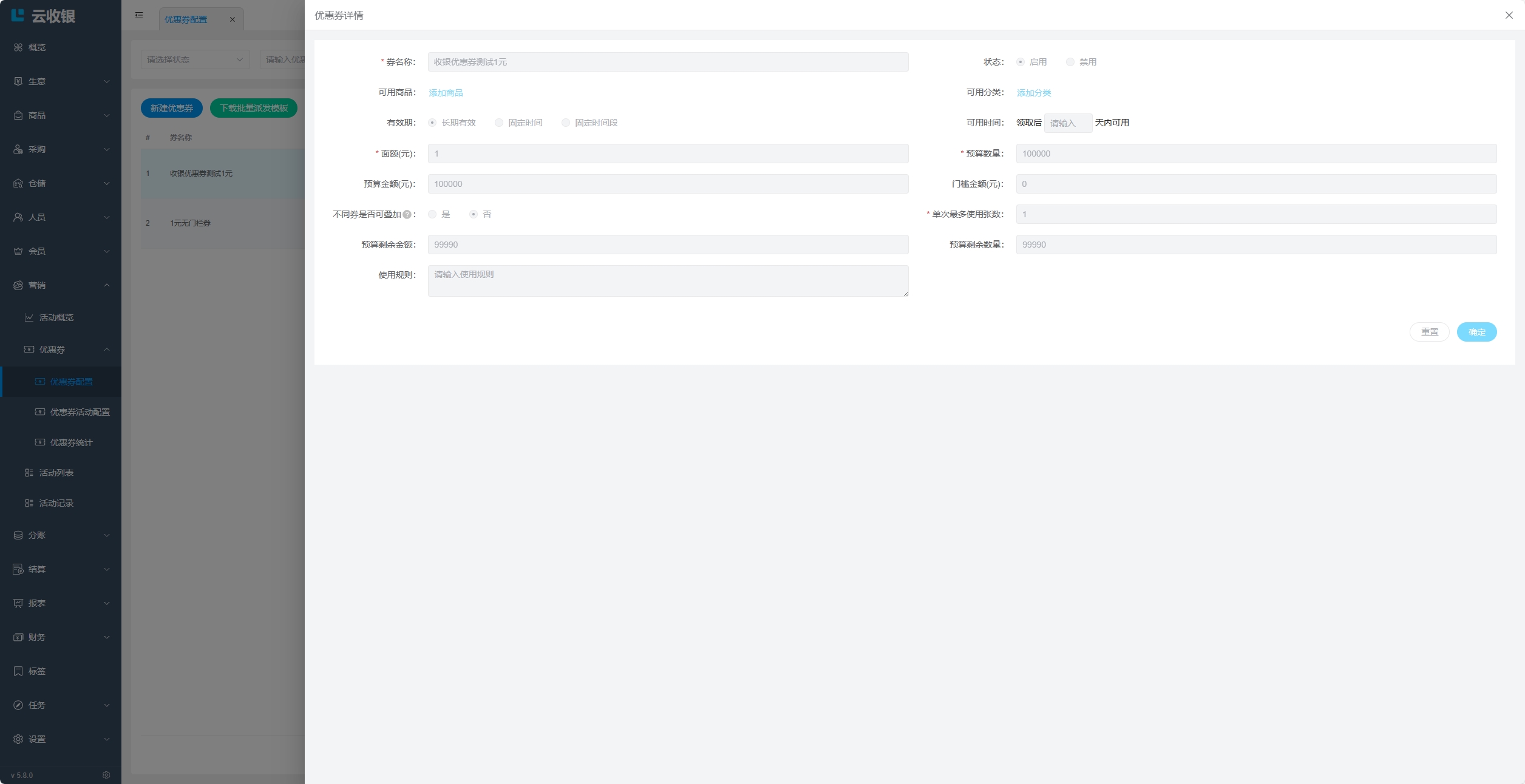Image resolution: width=1525 pixels, height=784 pixels.
Task: Click the 使用规则 textarea field
Action: pos(668,281)
